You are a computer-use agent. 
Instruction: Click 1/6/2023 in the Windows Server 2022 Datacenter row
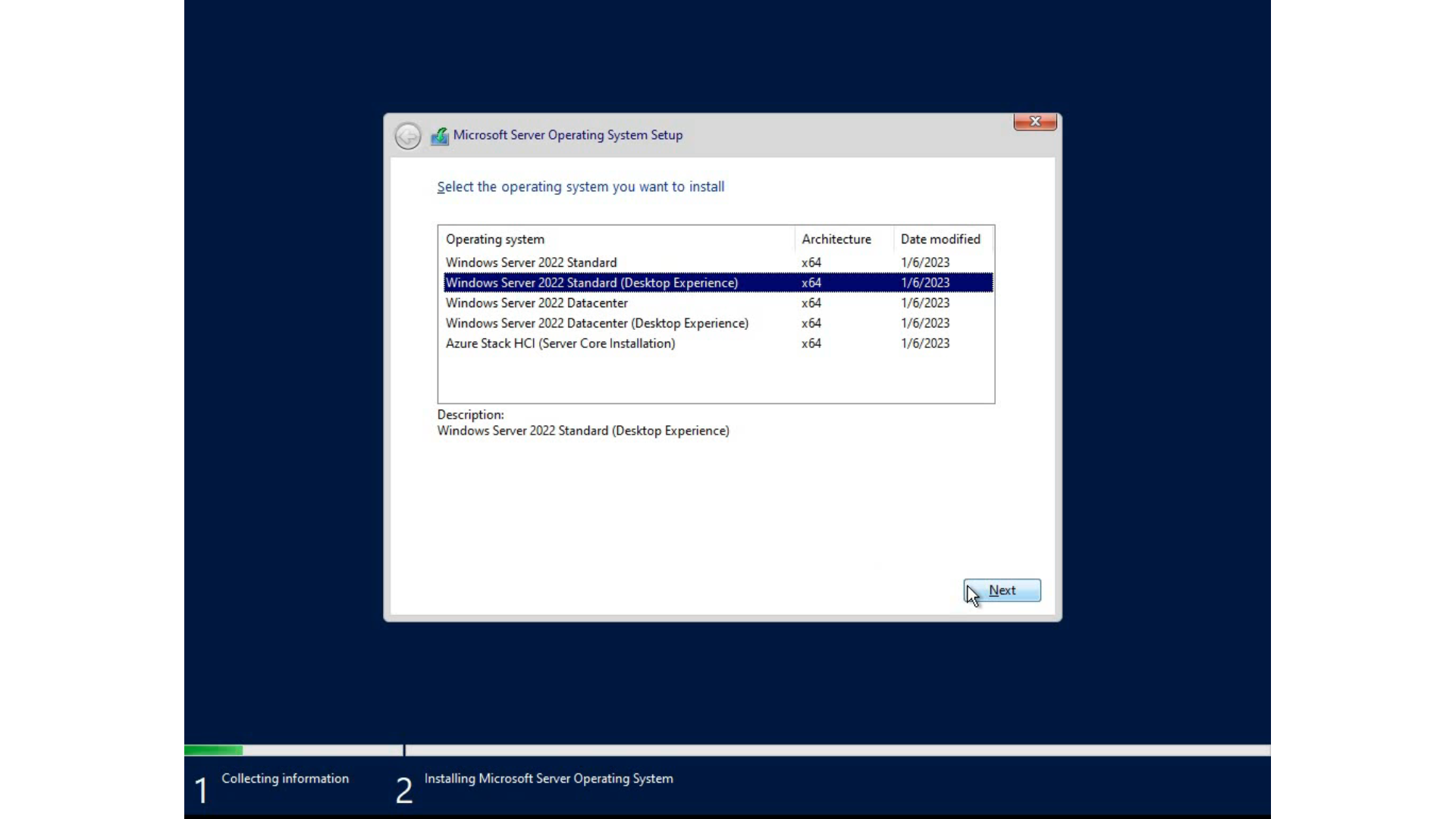click(925, 303)
